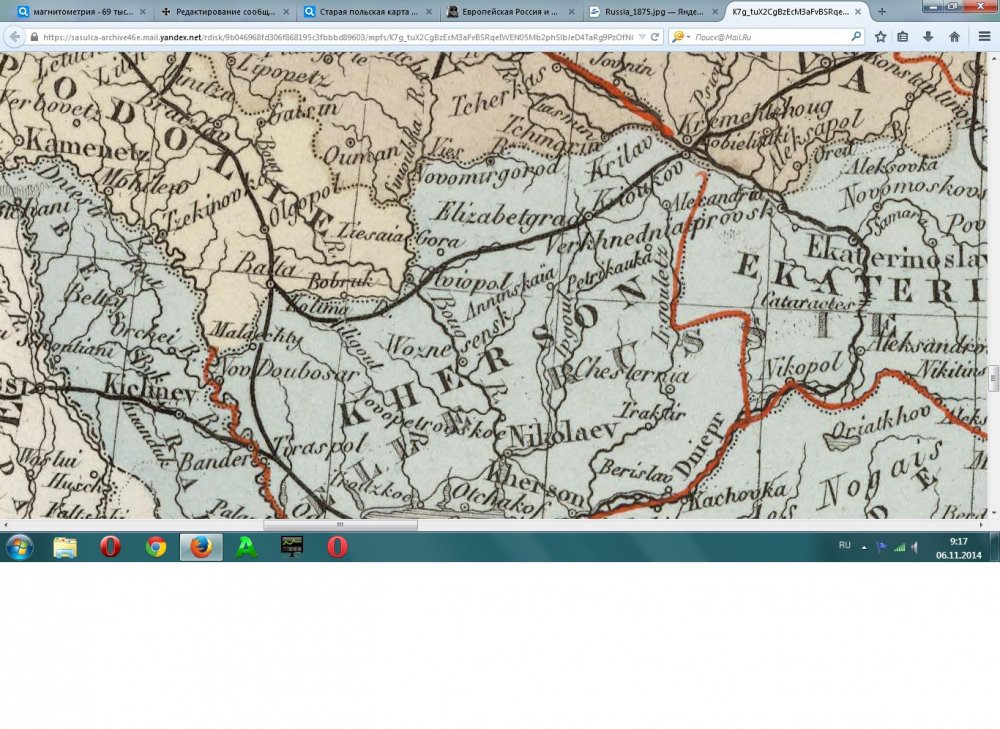The image size is (1000, 729).
Task: Show bookmarks list icon
Action: coord(903,37)
